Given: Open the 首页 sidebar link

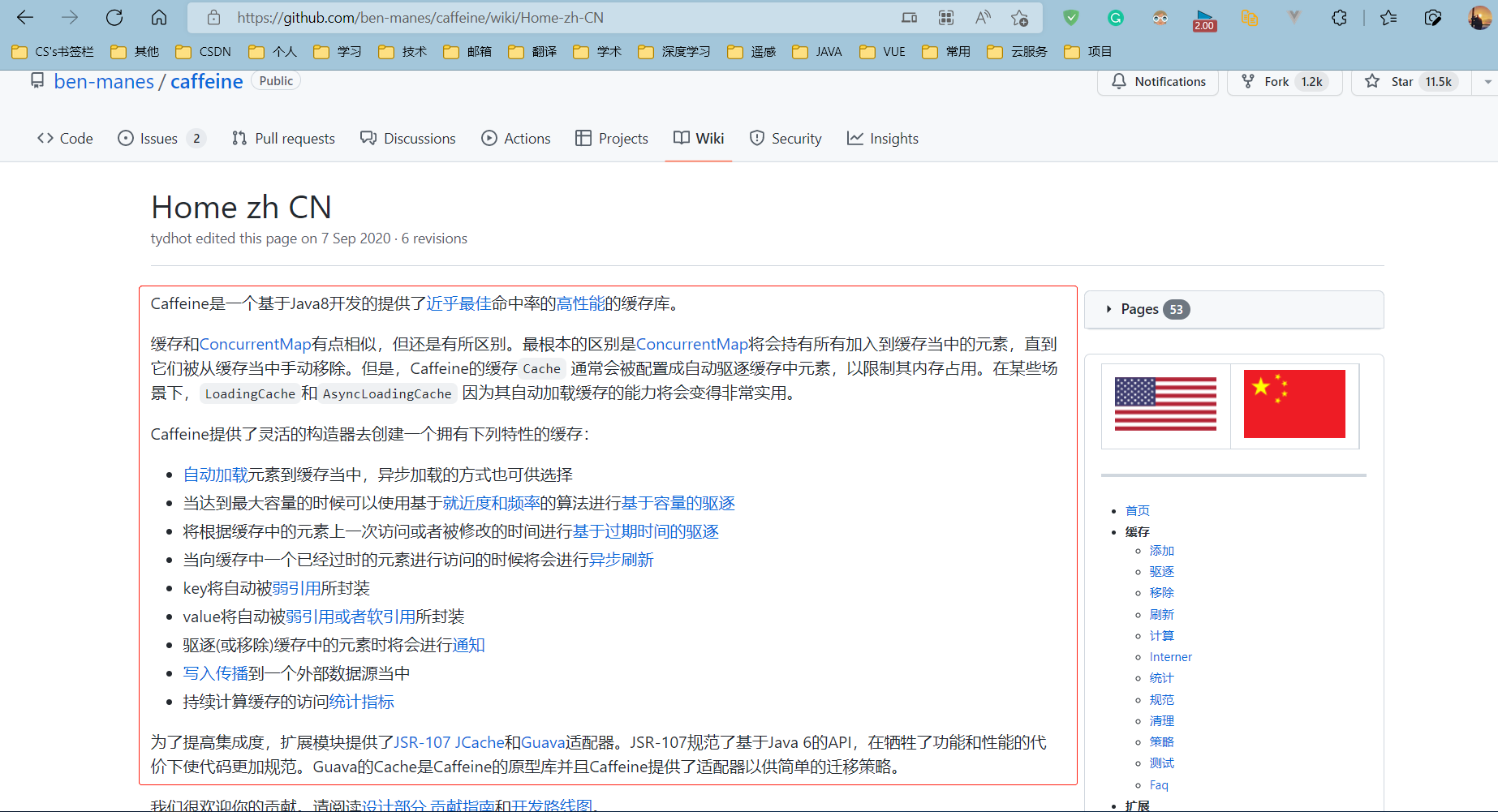Looking at the screenshot, I should (x=1138, y=510).
